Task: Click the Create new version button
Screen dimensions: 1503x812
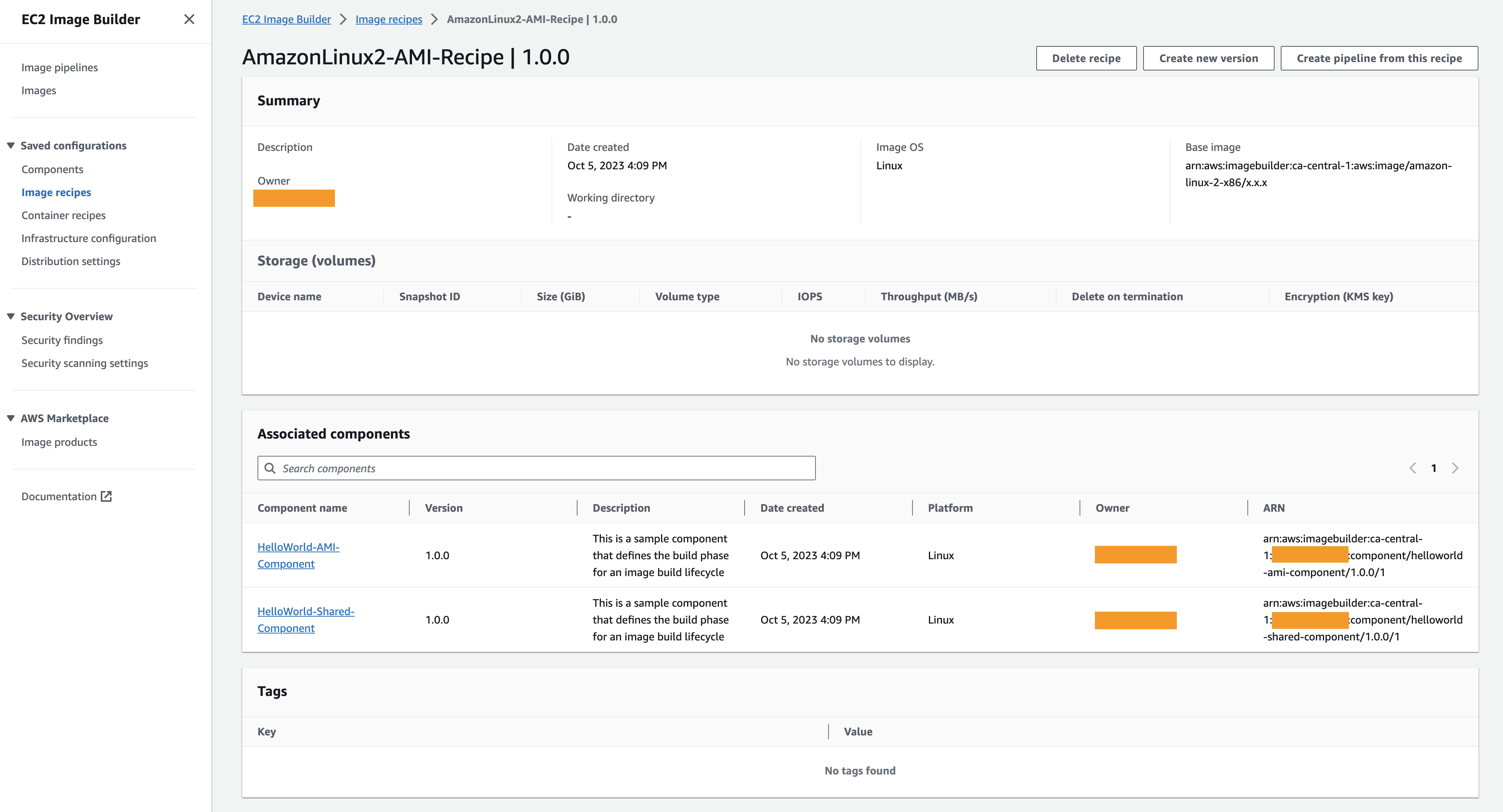Action: [1208, 58]
